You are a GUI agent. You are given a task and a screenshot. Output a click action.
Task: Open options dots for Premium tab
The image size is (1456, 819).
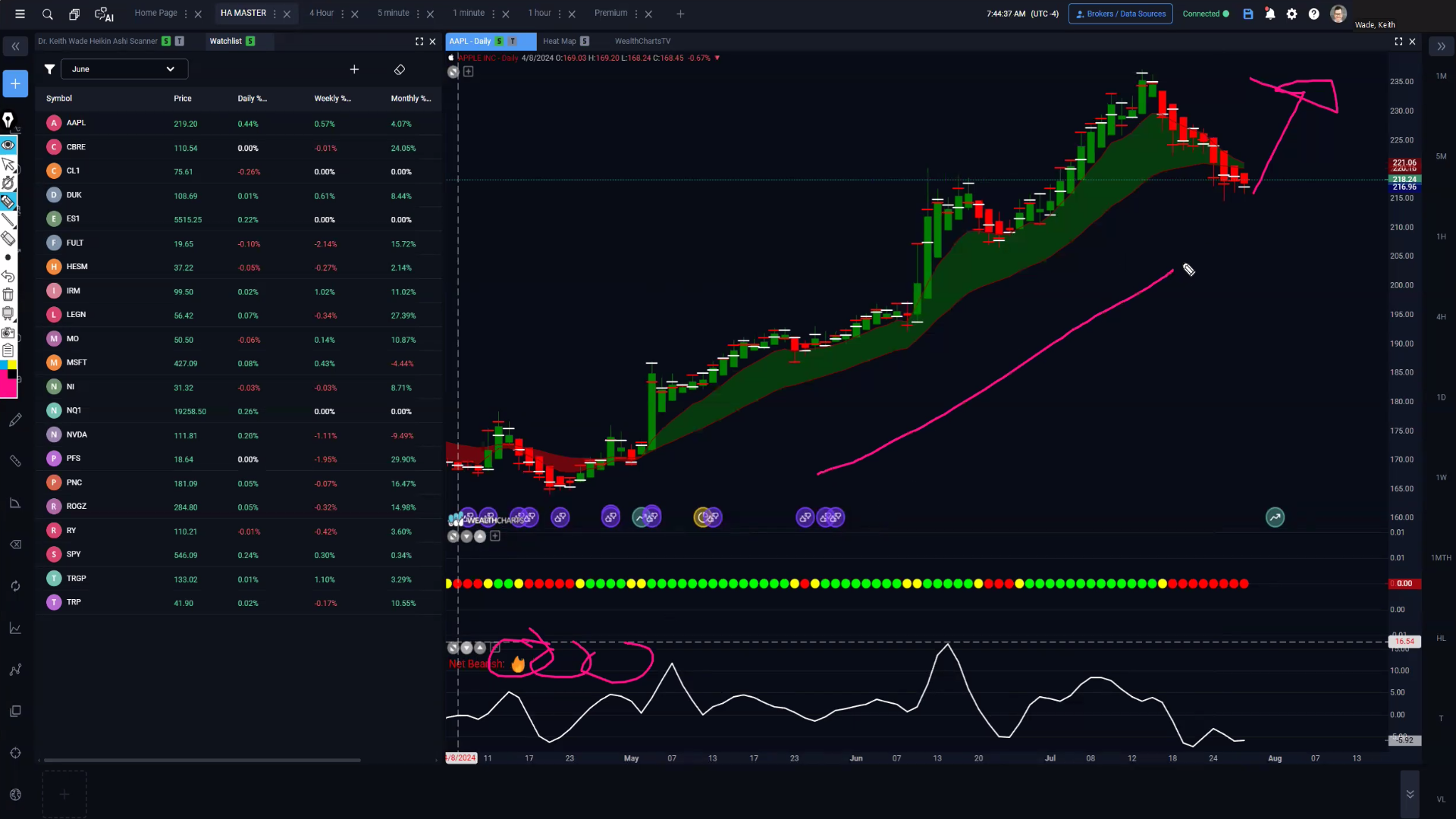636,14
